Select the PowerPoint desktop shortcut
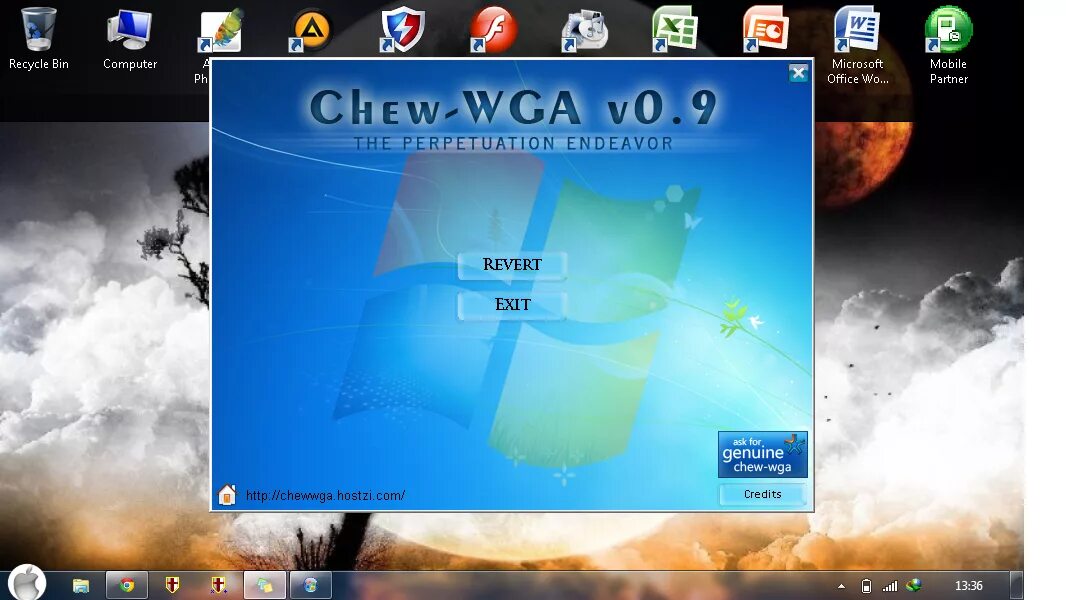1066x600 pixels. point(766,30)
